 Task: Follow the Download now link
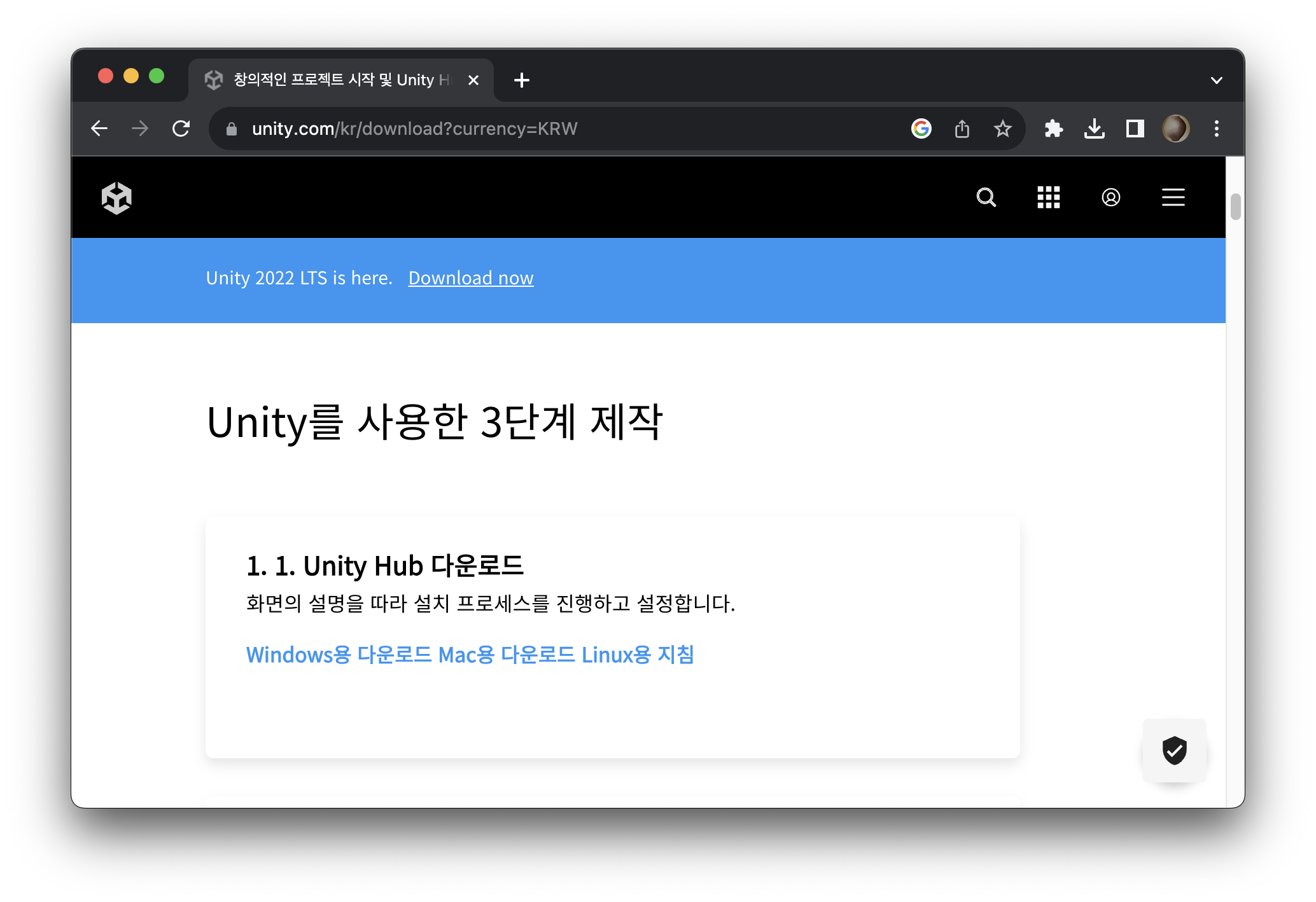click(x=471, y=278)
